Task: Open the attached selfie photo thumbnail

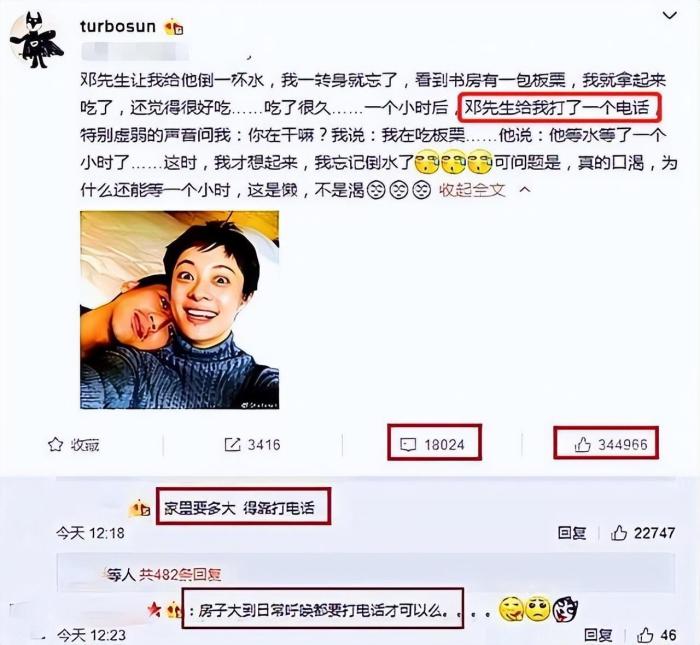Action: (x=179, y=310)
